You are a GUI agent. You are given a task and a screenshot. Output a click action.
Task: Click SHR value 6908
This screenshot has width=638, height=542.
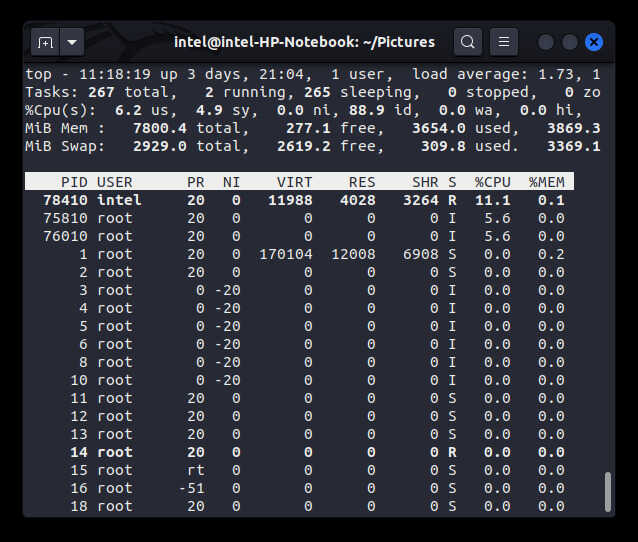point(421,254)
